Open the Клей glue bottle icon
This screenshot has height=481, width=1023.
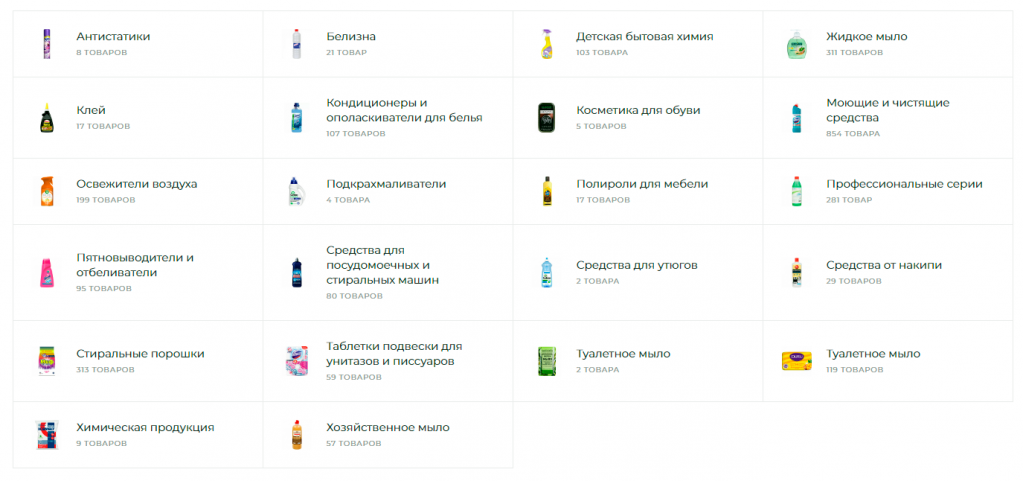(46, 117)
